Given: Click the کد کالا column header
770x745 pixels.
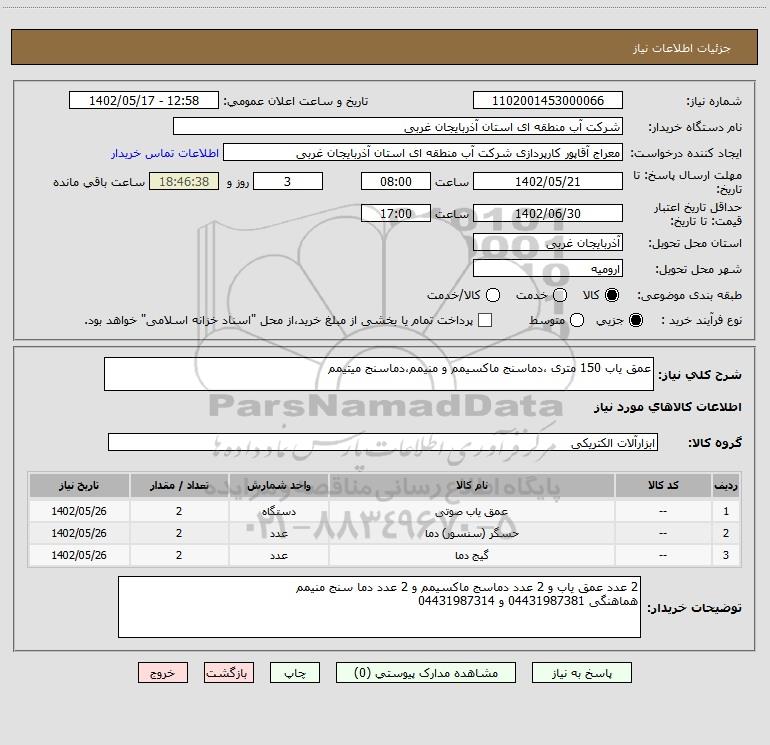Looking at the screenshot, I should [x=663, y=485].
